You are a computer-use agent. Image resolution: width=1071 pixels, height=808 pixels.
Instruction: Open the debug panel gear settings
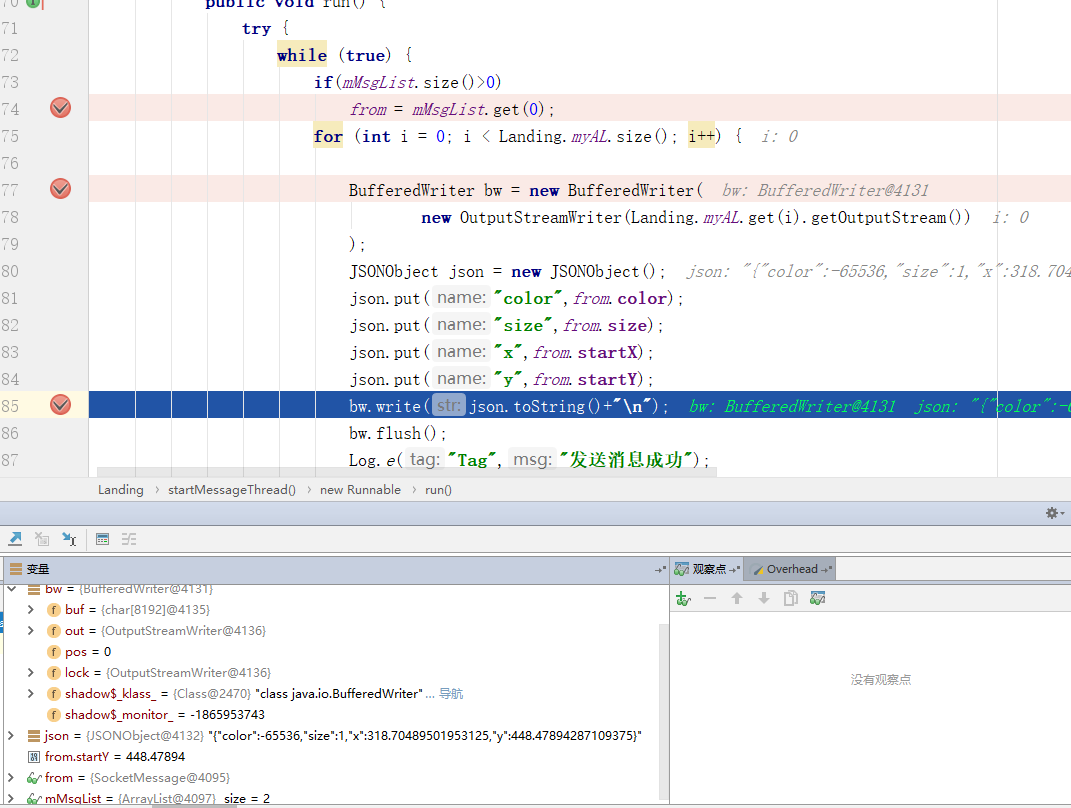(1053, 513)
